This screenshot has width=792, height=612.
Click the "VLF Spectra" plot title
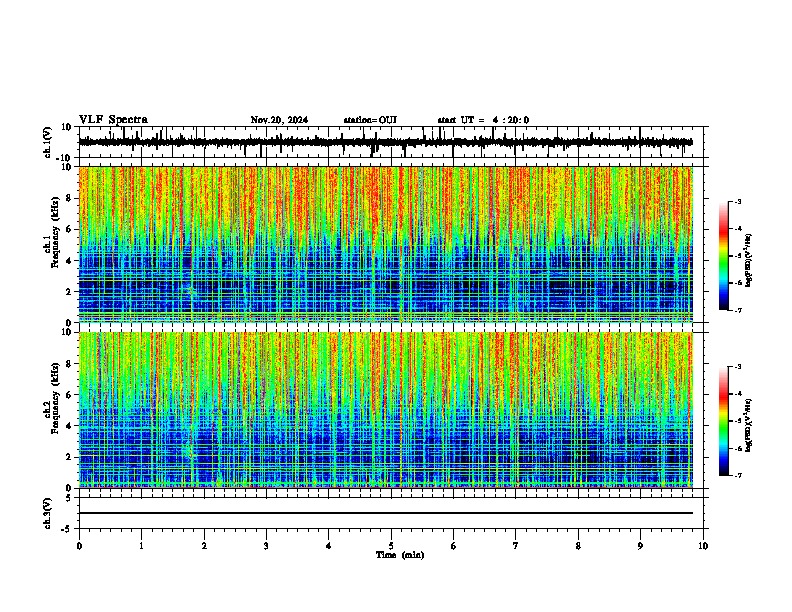point(113,120)
